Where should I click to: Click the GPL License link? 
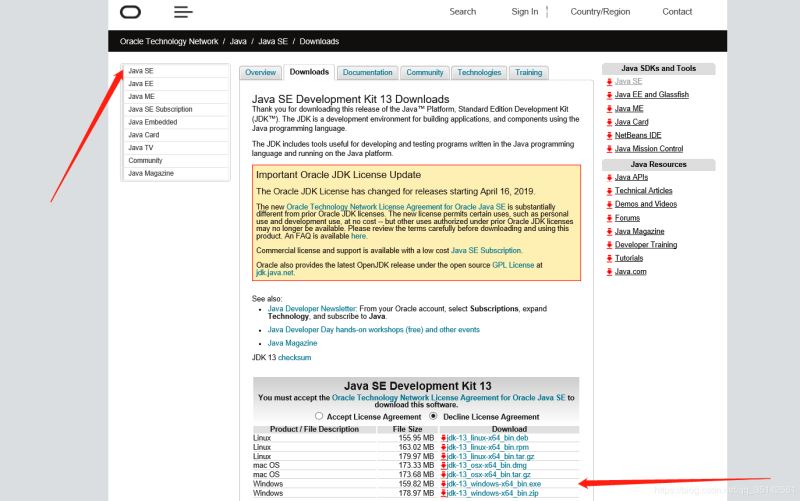[513, 265]
